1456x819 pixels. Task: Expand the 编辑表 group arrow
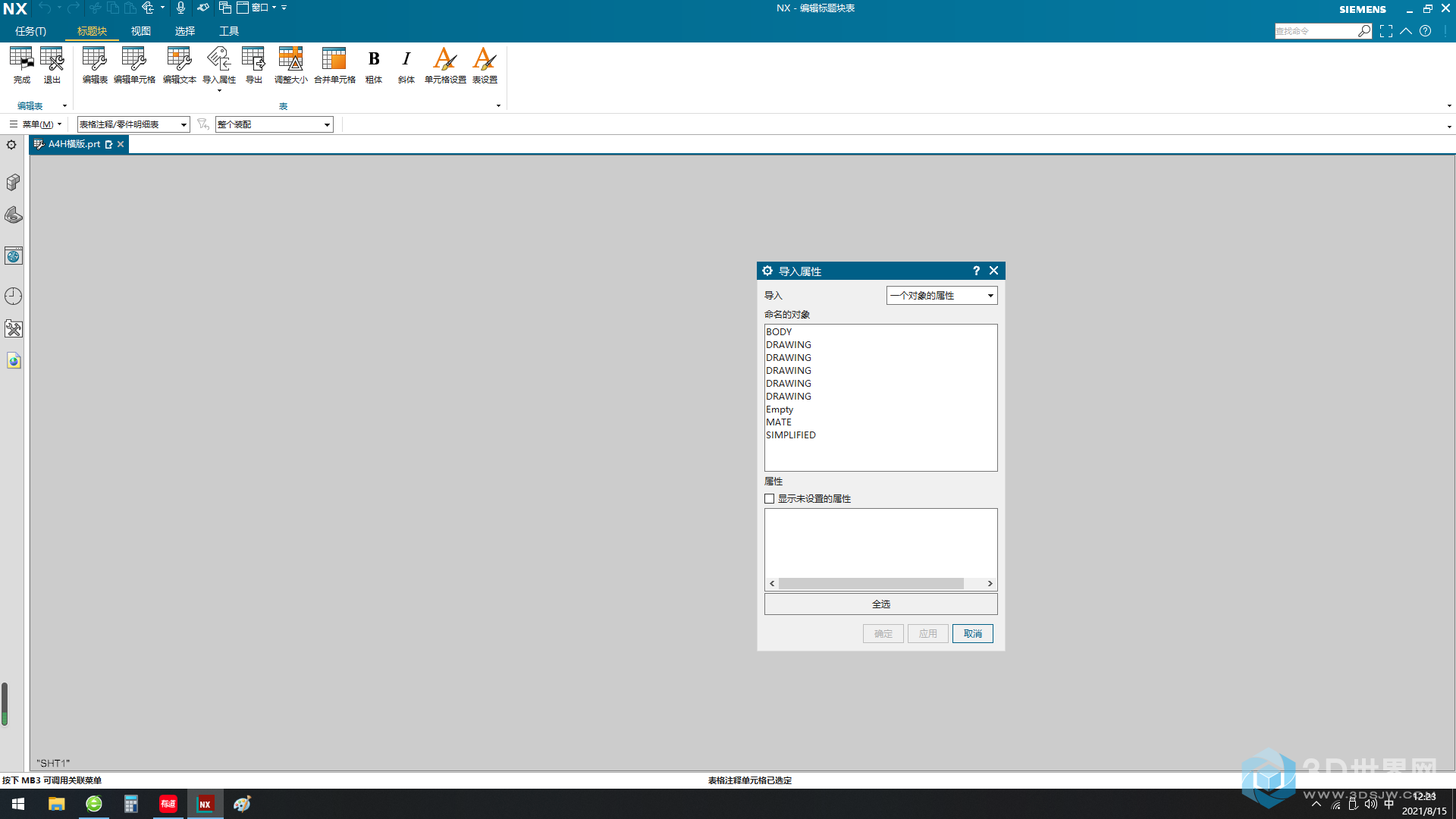coord(64,106)
